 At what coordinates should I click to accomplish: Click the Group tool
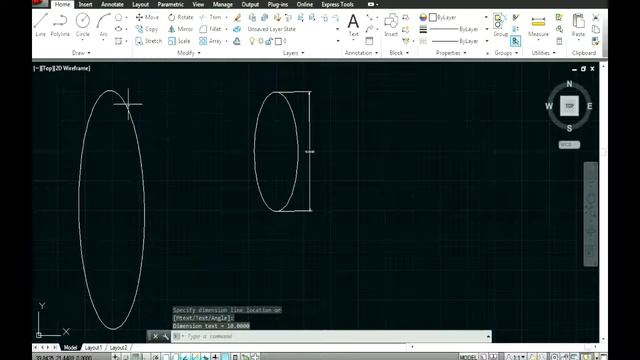500,24
